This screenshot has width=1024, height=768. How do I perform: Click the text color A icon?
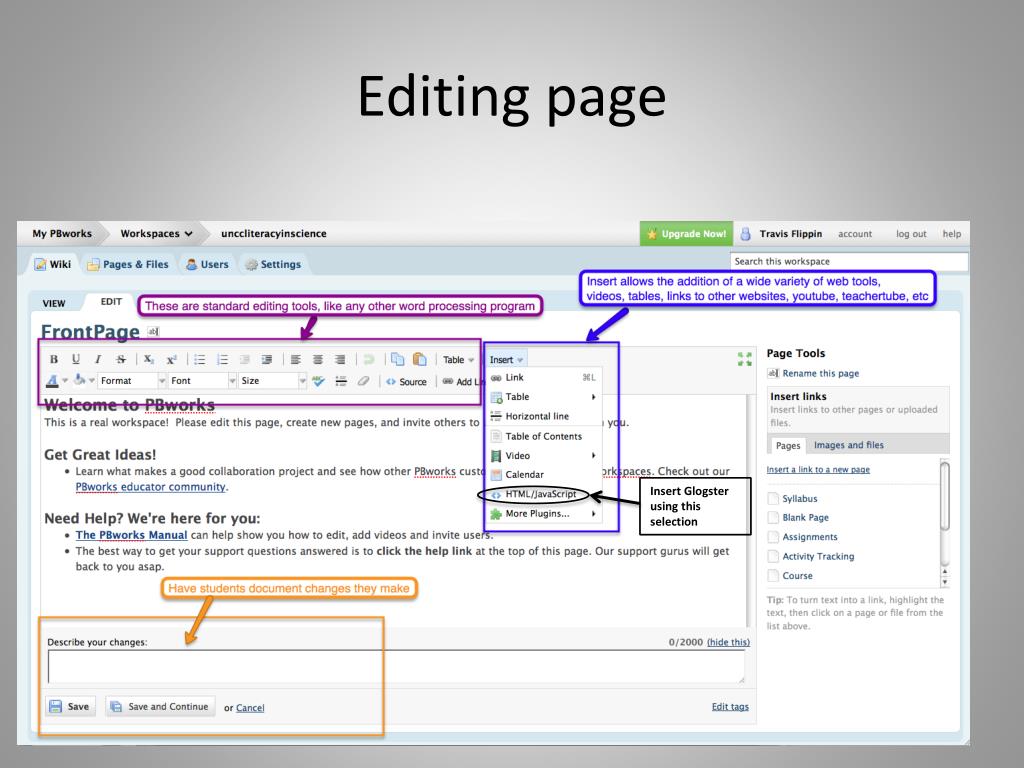(52, 381)
